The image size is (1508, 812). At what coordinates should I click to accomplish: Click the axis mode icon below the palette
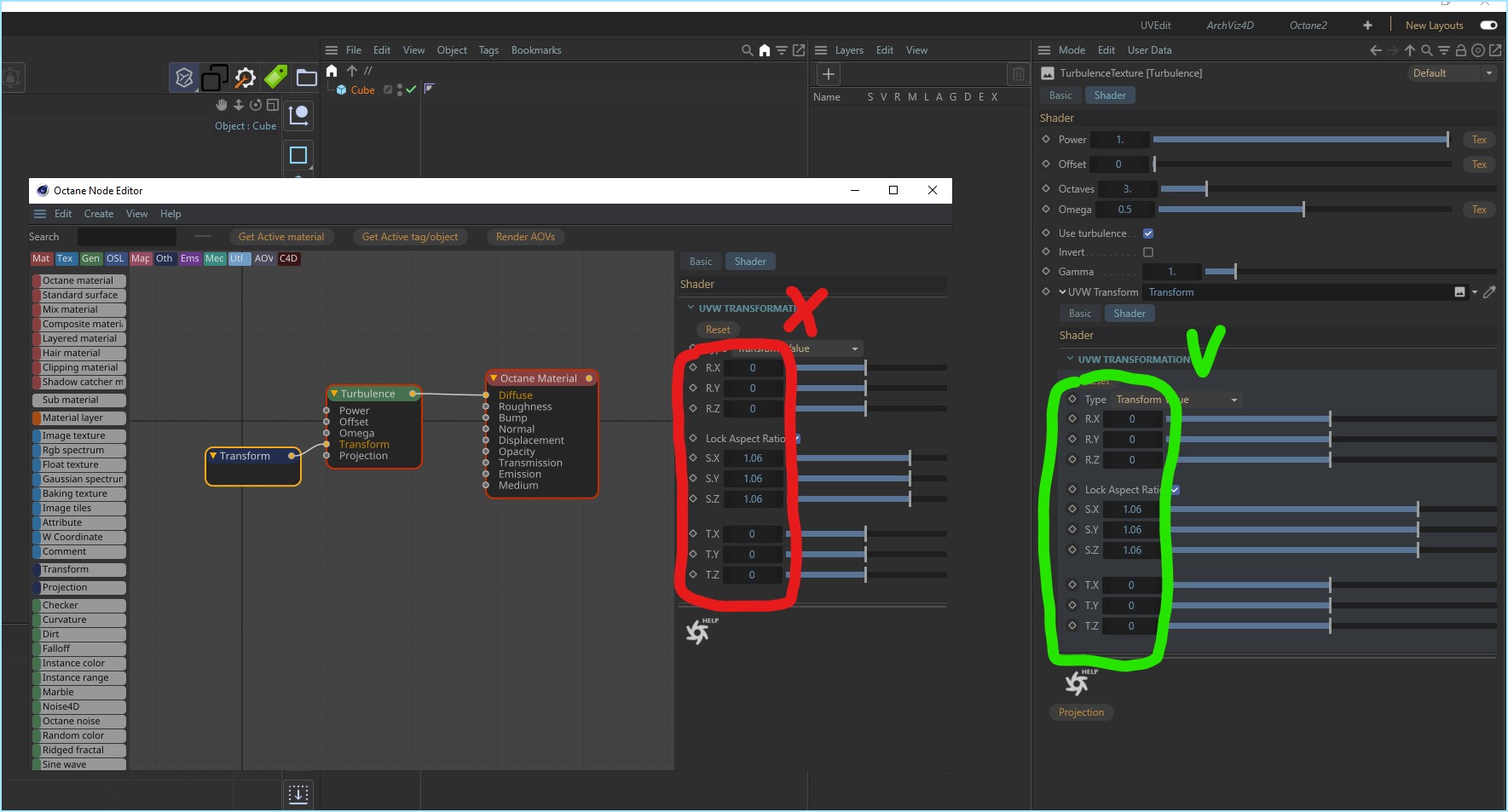pos(298,115)
